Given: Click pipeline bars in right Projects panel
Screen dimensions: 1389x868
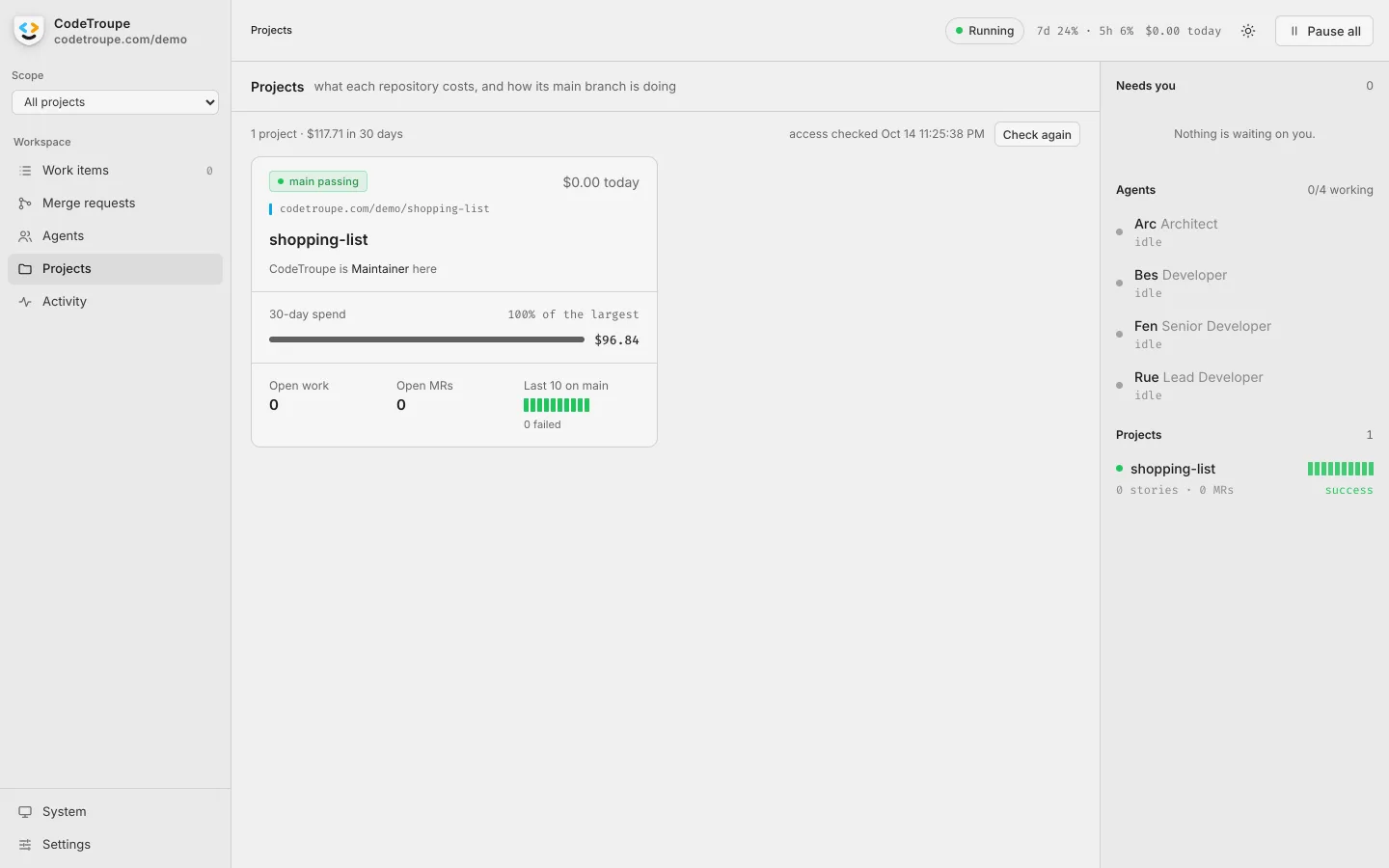Looking at the screenshot, I should pos(1341,469).
